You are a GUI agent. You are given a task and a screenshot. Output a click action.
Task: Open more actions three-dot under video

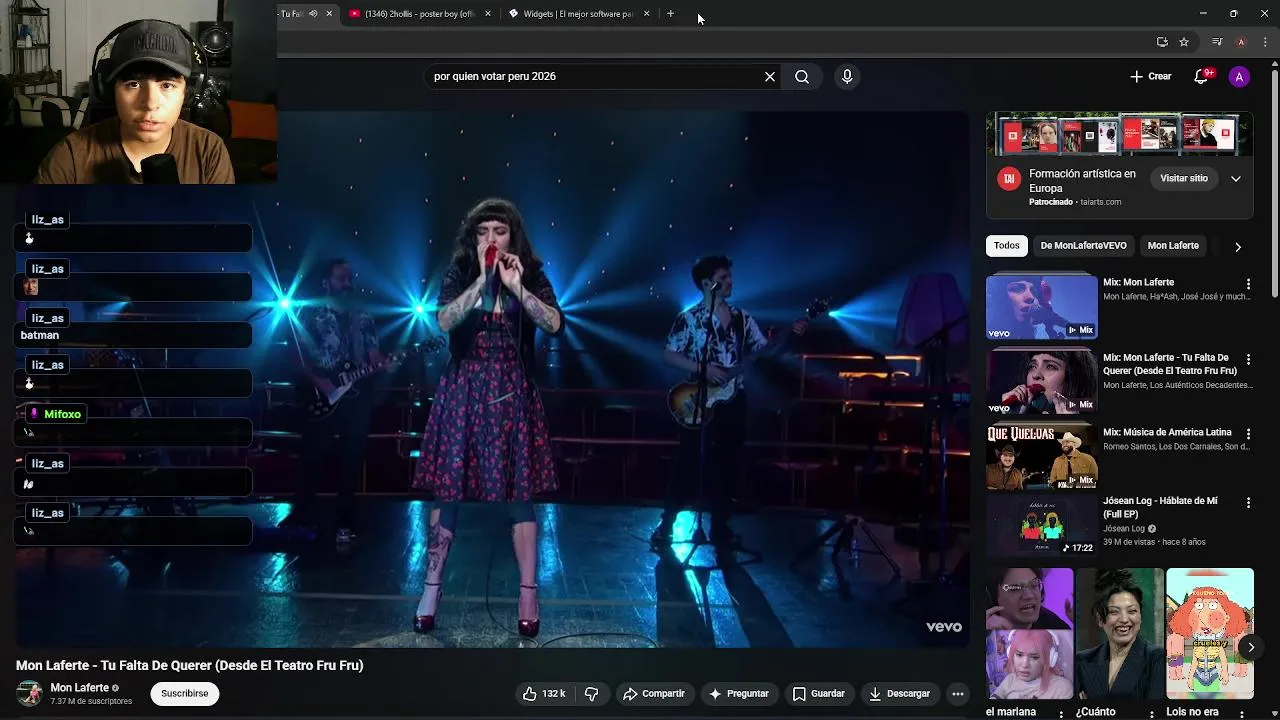957,693
